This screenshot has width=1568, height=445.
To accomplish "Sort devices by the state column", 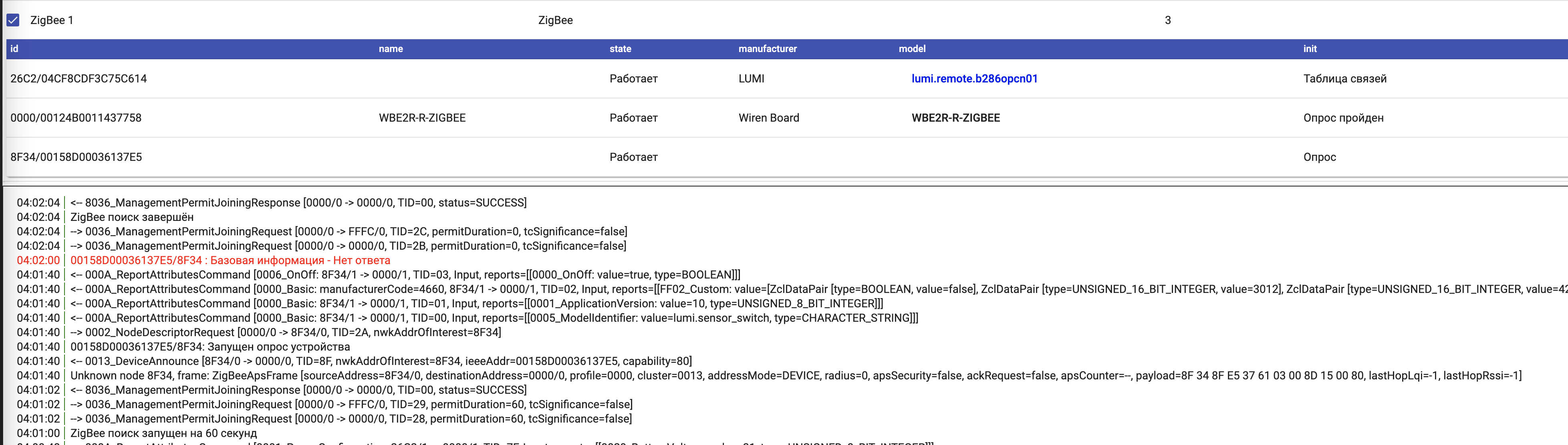I will pos(620,49).
